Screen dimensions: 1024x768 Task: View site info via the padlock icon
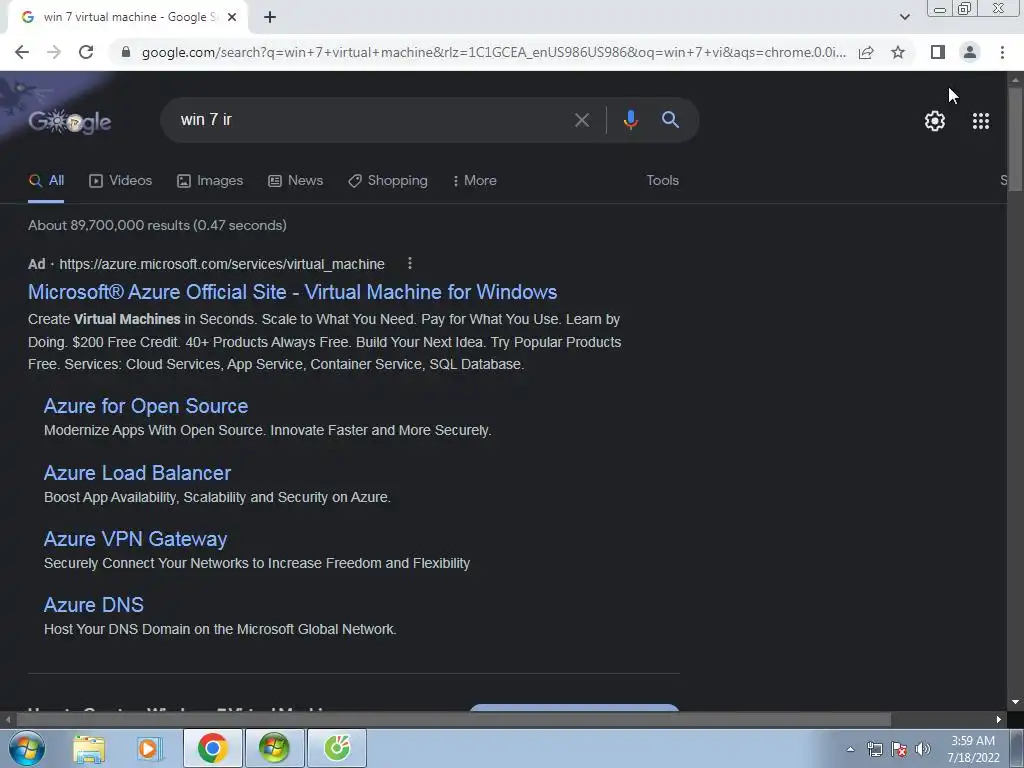(x=126, y=52)
